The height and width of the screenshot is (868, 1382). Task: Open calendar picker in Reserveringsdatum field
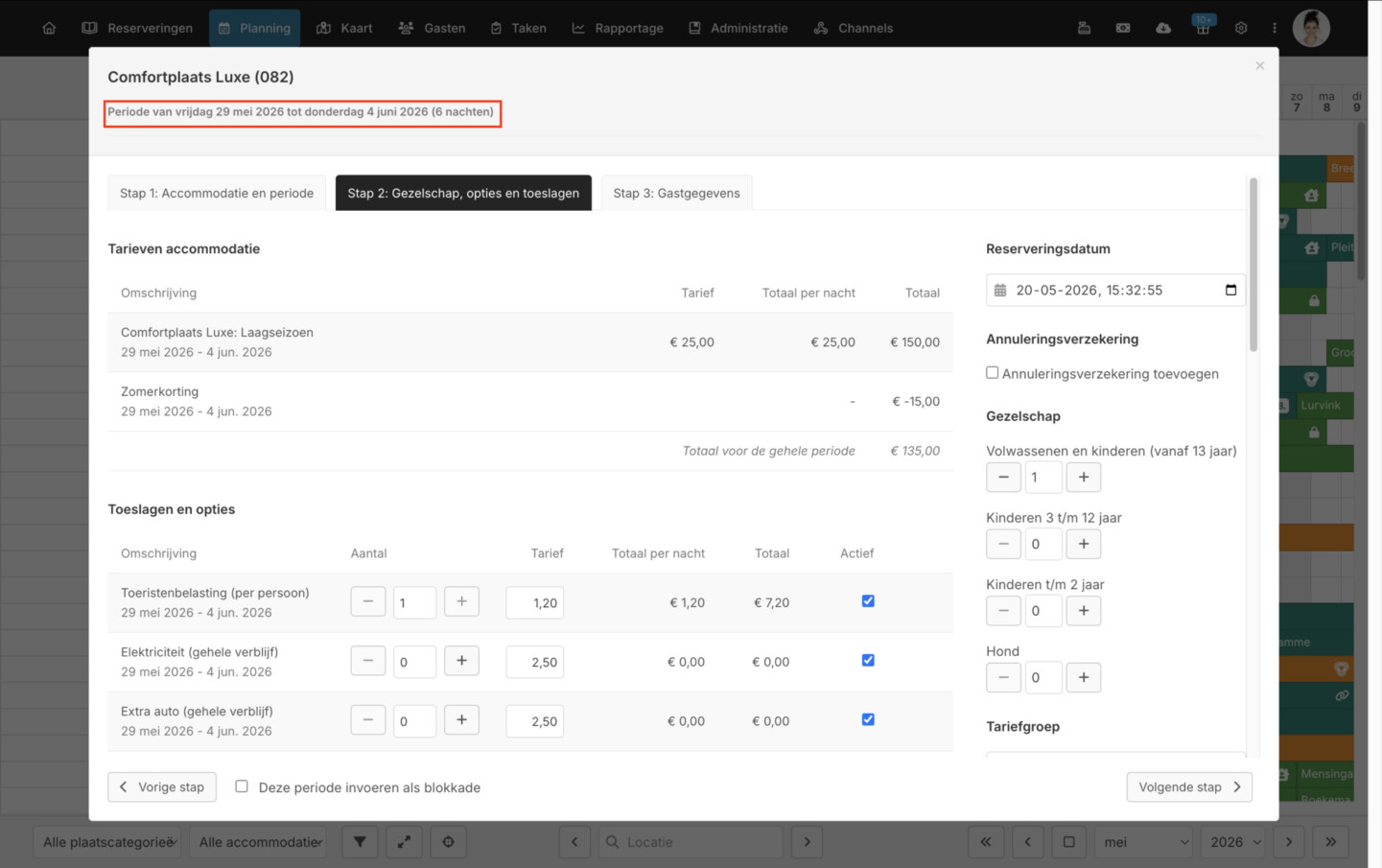pos(1231,290)
